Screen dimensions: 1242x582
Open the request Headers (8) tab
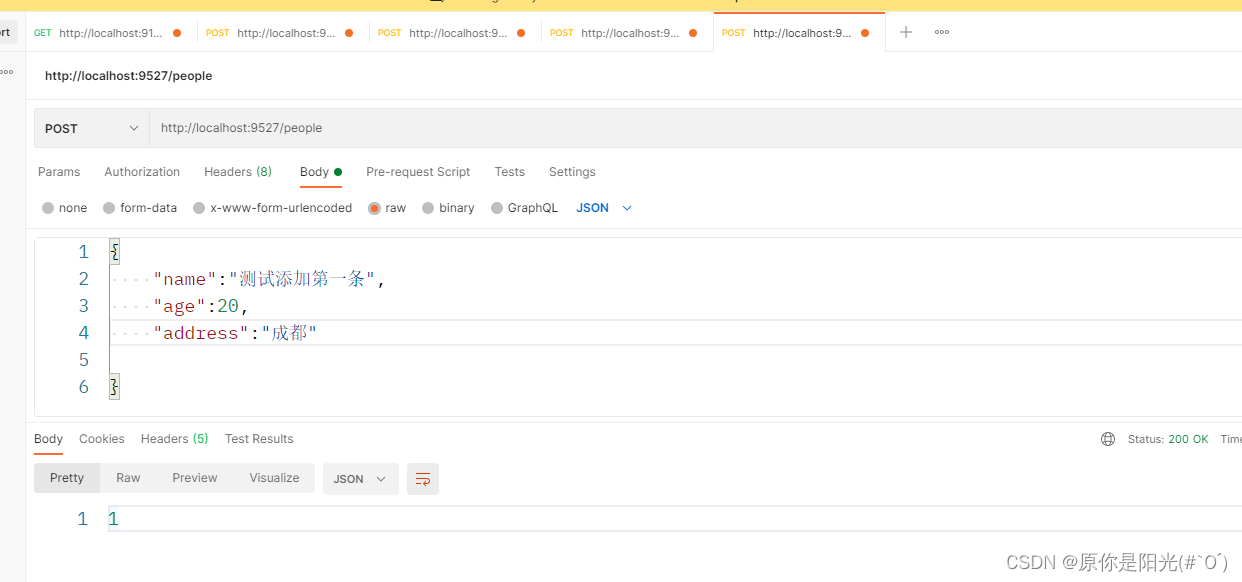click(x=238, y=172)
